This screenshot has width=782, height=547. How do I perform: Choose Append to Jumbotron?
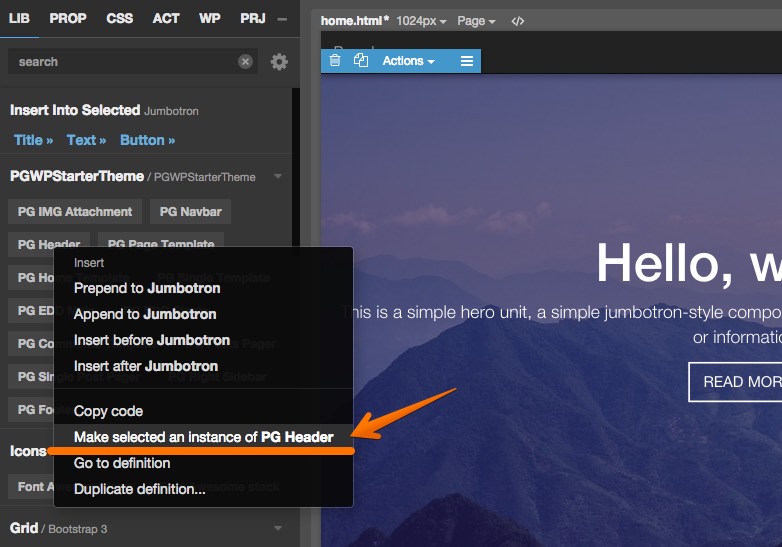[x=203, y=314]
